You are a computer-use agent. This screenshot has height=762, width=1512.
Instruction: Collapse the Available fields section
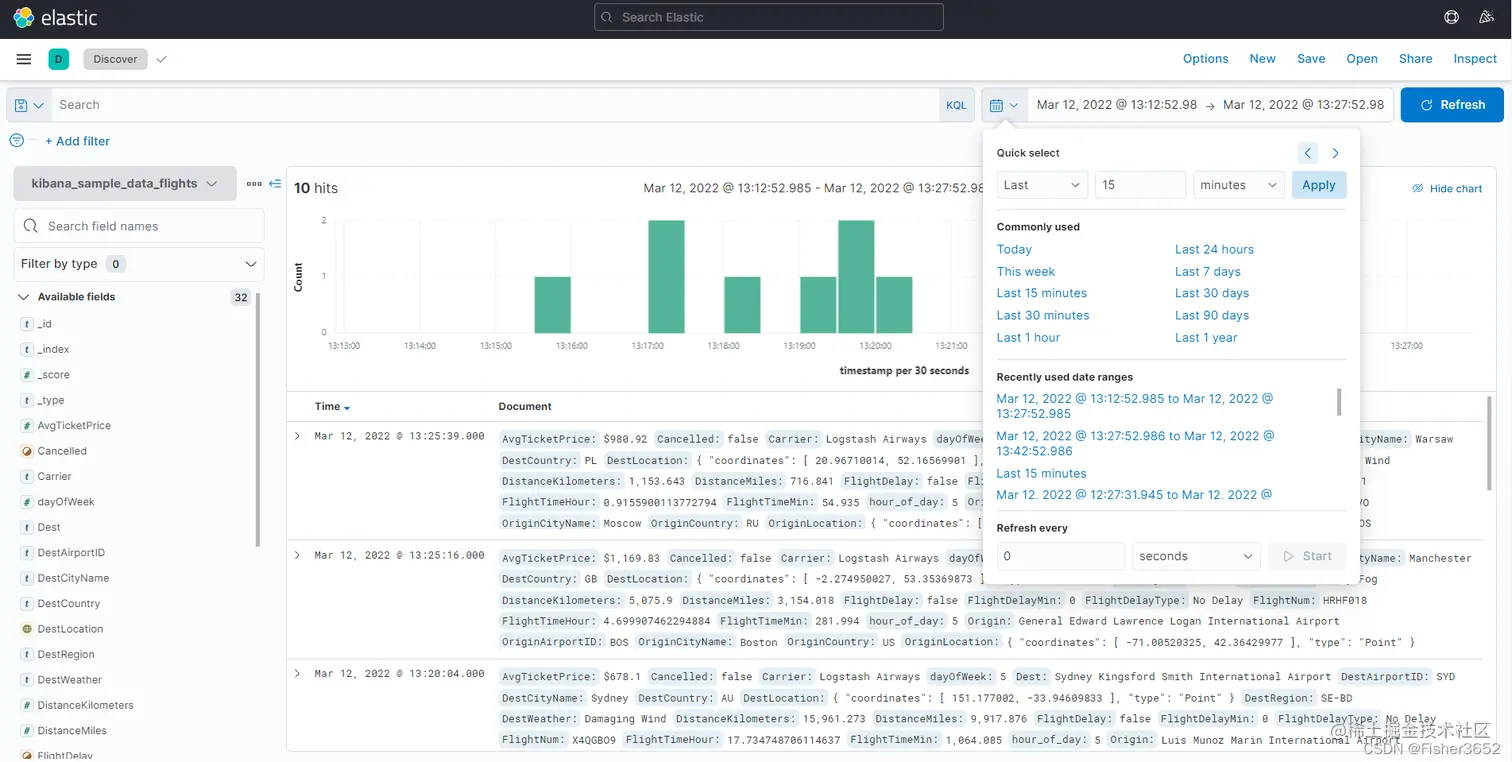pyautogui.click(x=24, y=297)
